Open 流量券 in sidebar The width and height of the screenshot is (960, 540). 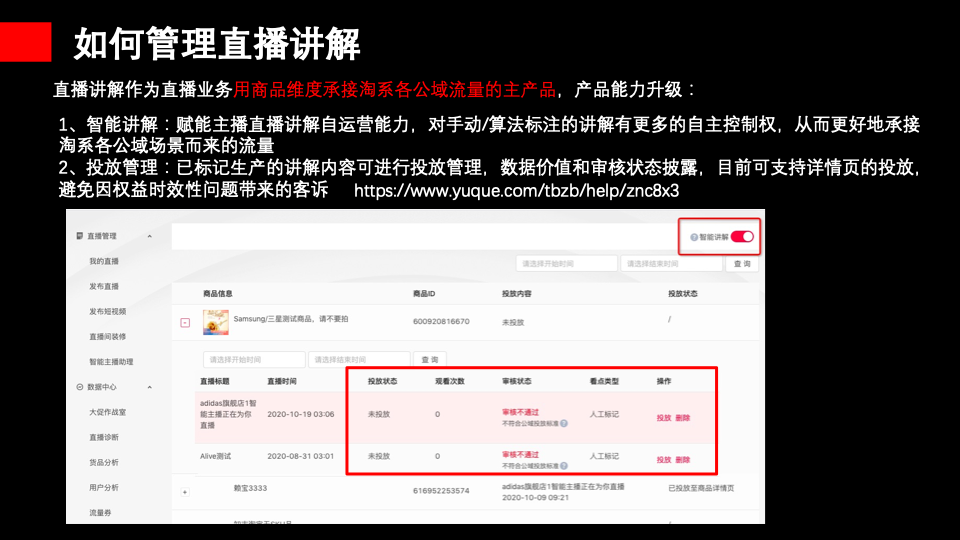[100, 513]
